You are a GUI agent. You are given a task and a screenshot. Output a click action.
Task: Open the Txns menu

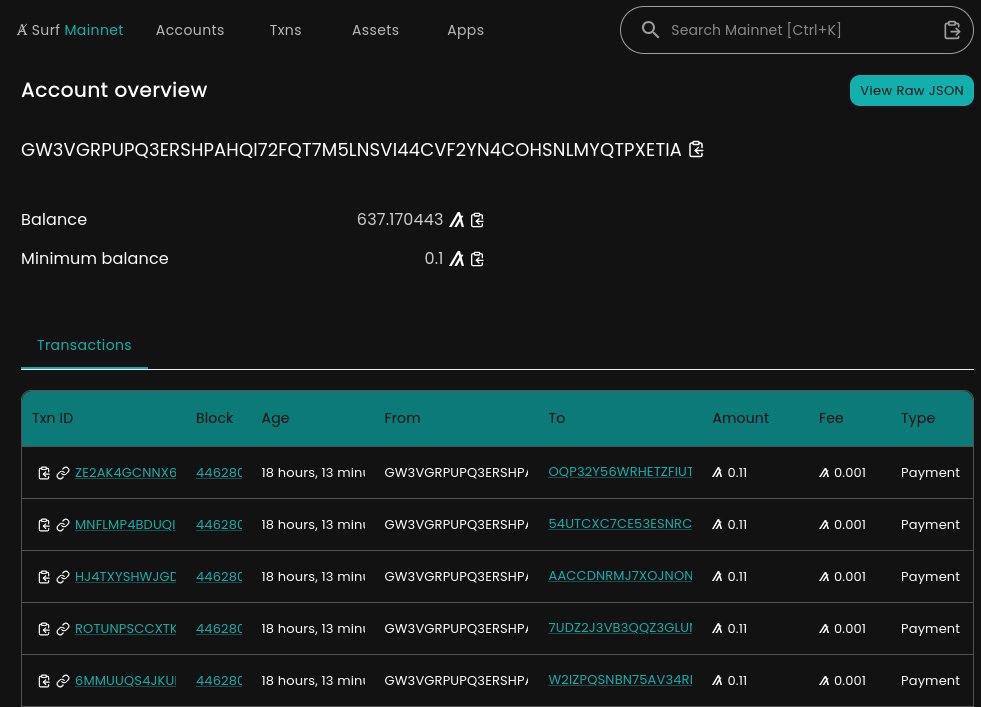click(x=285, y=30)
